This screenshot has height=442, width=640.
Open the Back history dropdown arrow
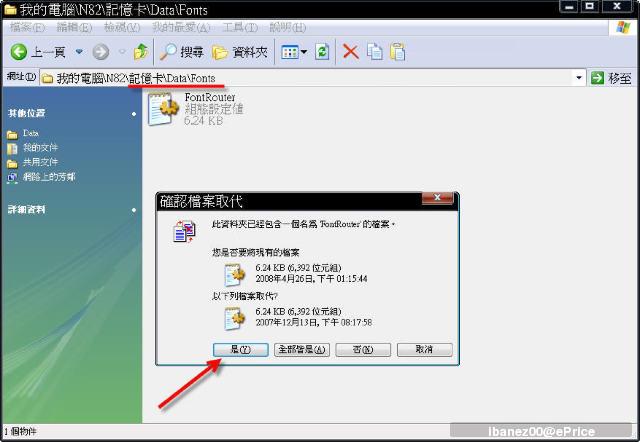click(x=79, y=52)
